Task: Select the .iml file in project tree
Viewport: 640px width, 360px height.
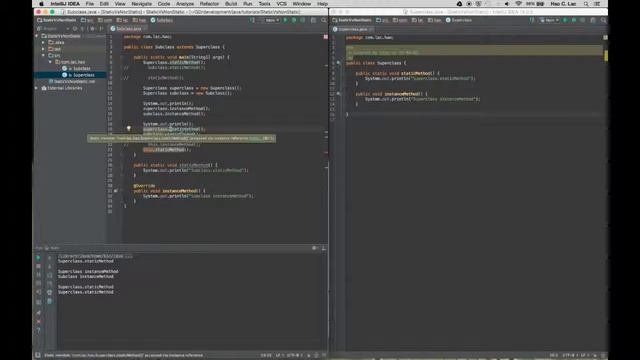Action: tap(72, 82)
